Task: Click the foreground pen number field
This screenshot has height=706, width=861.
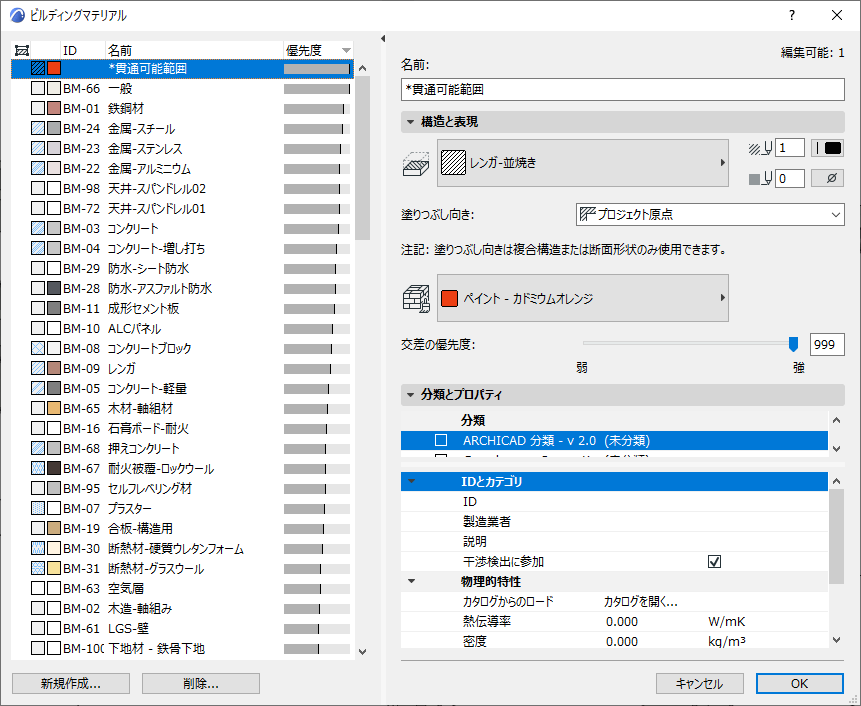Action: [790, 148]
